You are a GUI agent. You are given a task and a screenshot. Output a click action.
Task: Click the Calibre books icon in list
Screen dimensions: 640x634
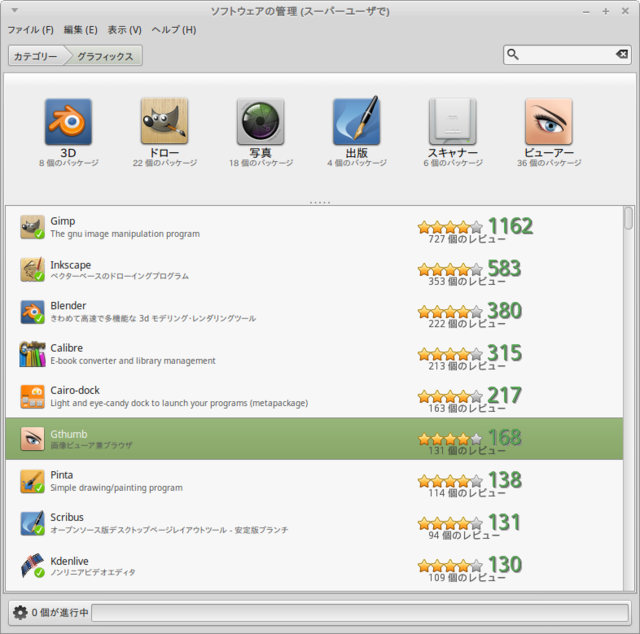(32, 354)
